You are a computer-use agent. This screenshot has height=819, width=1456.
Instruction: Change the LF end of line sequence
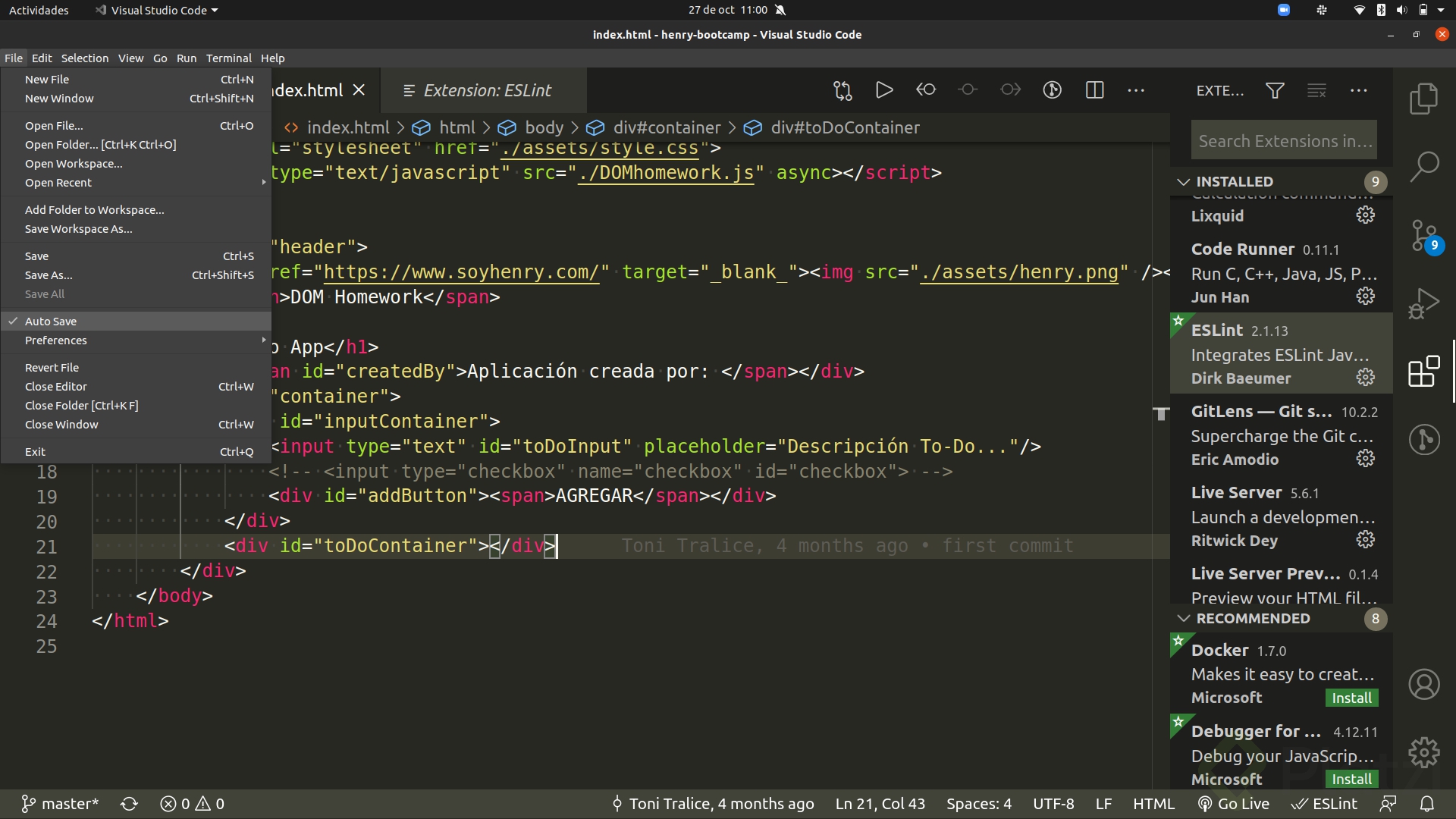coord(1103,804)
